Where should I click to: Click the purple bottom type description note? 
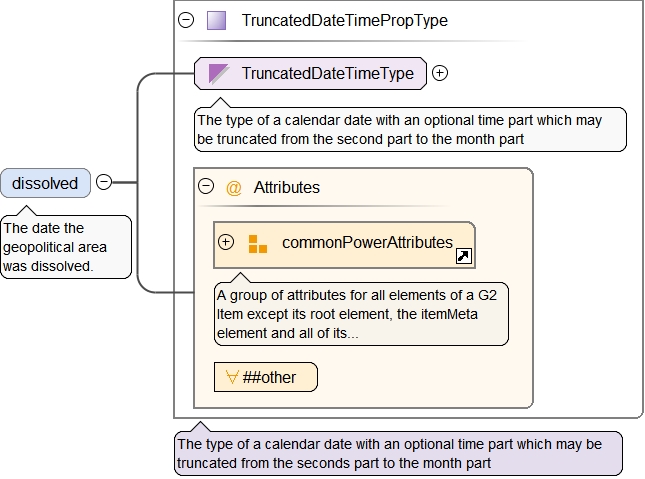pos(397,454)
